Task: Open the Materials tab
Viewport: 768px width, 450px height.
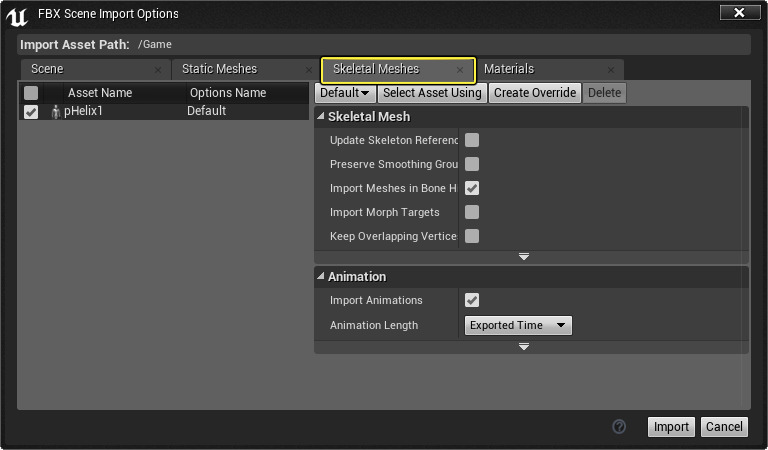Action: pos(509,69)
